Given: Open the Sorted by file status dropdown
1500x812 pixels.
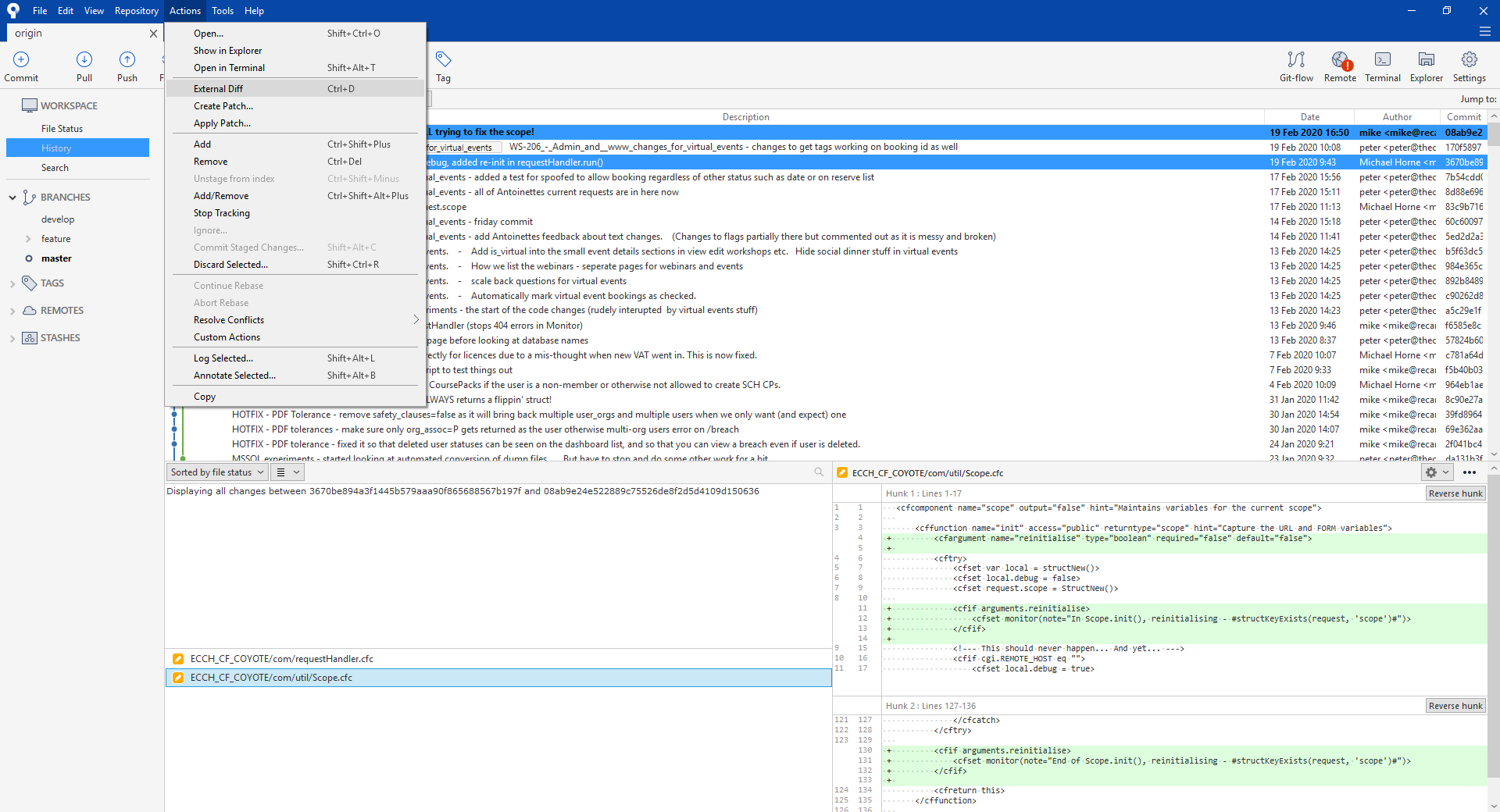Looking at the screenshot, I should 217,472.
